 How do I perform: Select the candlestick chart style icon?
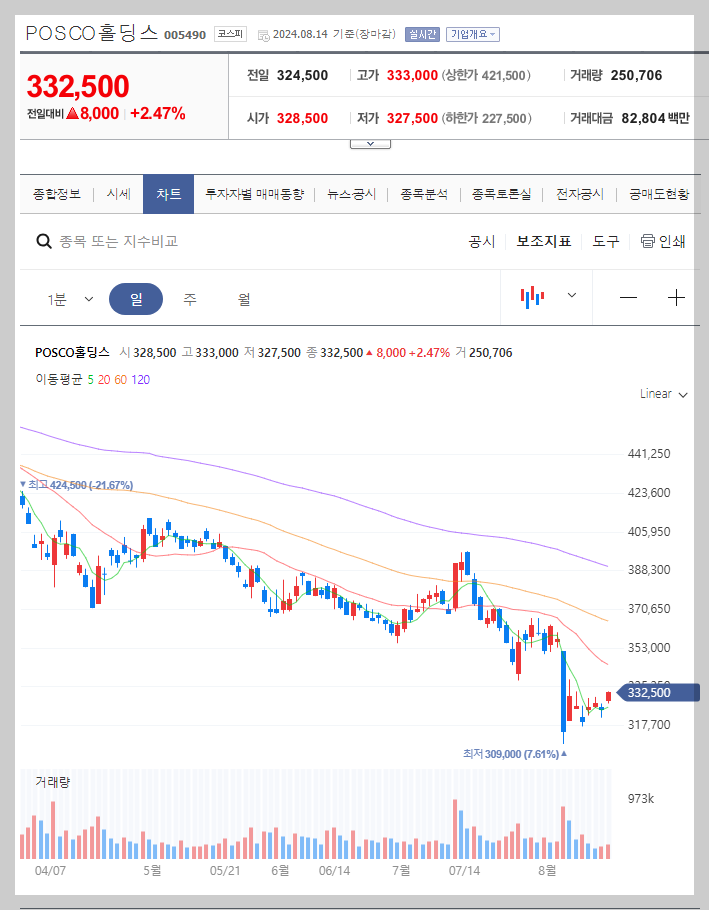(x=533, y=296)
